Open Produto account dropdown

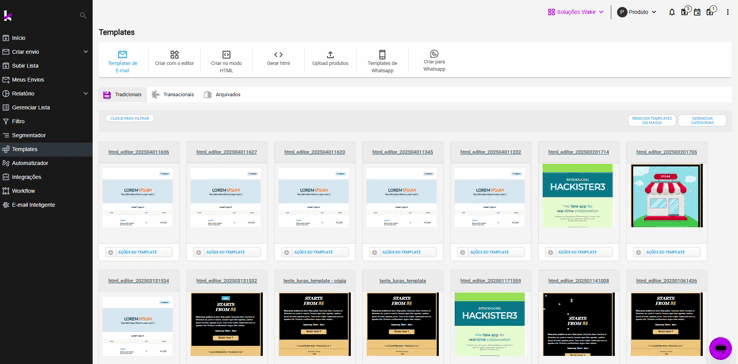pos(637,12)
